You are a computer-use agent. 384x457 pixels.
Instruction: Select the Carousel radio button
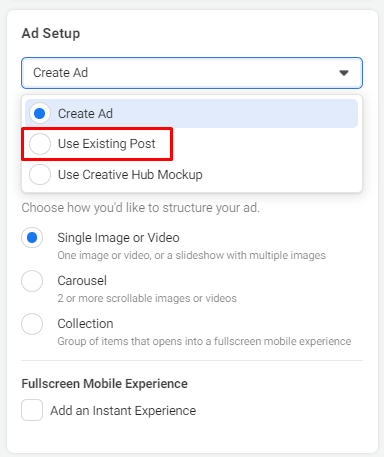32,281
